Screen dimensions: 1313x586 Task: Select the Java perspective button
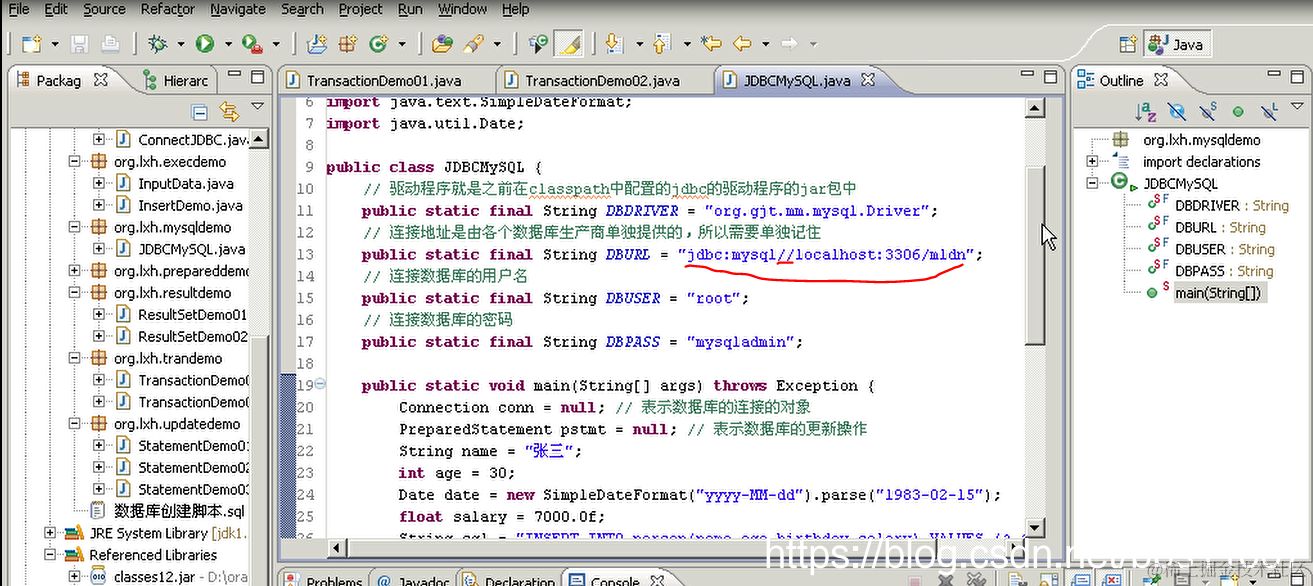tap(1176, 45)
